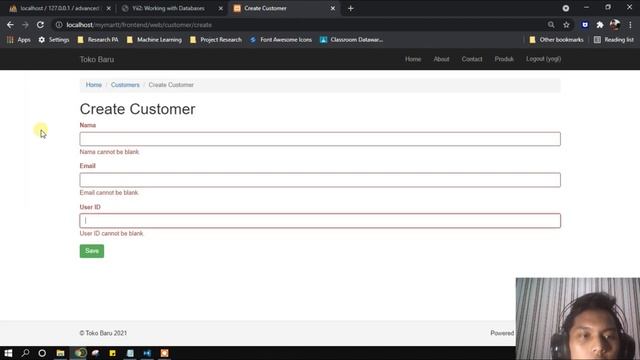The width and height of the screenshot is (640, 360).
Task: Click the 'Email cannot be blank.' error text
Action: click(x=109, y=193)
